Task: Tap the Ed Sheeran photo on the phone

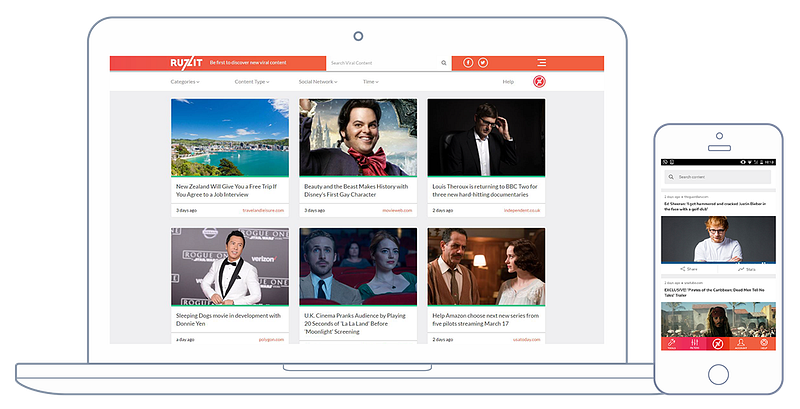Action: pyautogui.click(x=718, y=239)
